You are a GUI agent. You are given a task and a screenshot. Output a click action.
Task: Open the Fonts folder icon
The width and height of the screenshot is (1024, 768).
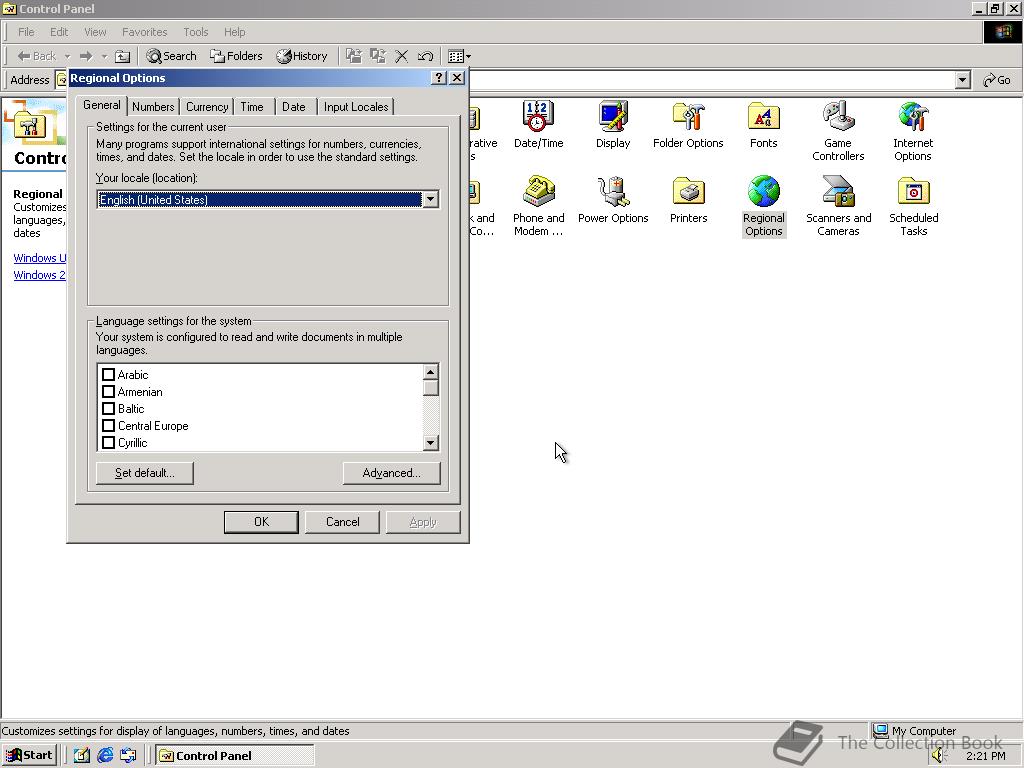[x=763, y=124]
